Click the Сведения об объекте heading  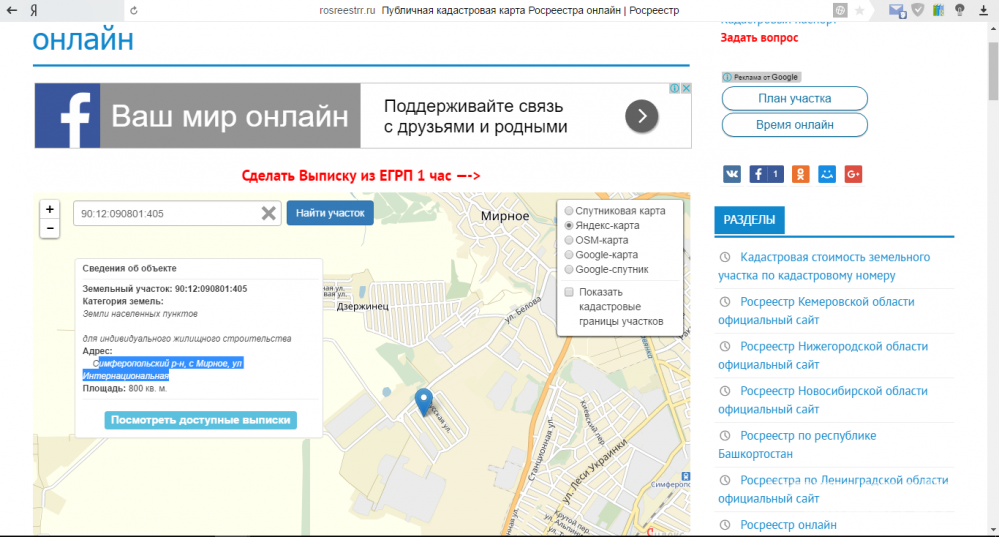tap(129, 268)
